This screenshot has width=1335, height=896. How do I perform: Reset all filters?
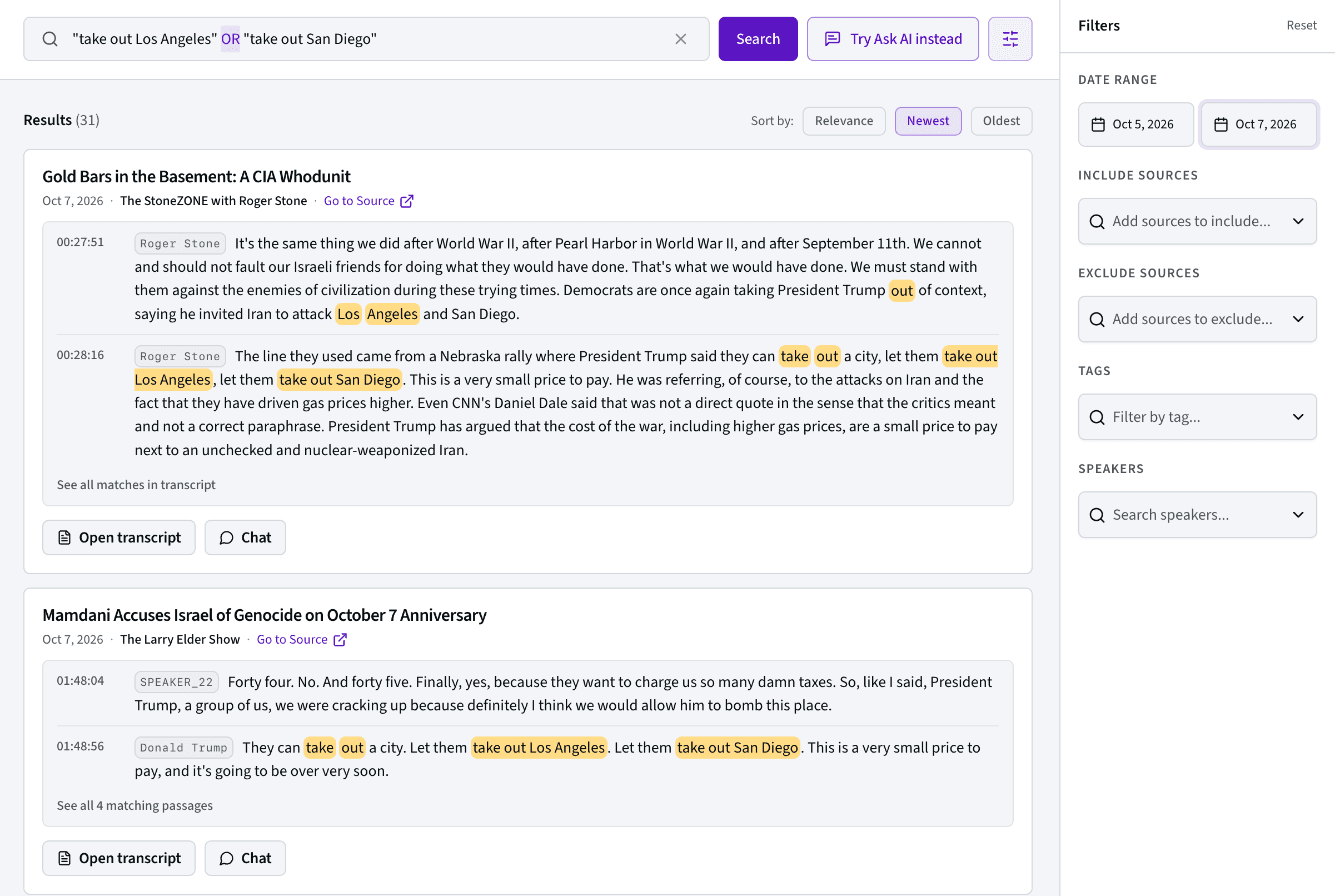(1301, 26)
